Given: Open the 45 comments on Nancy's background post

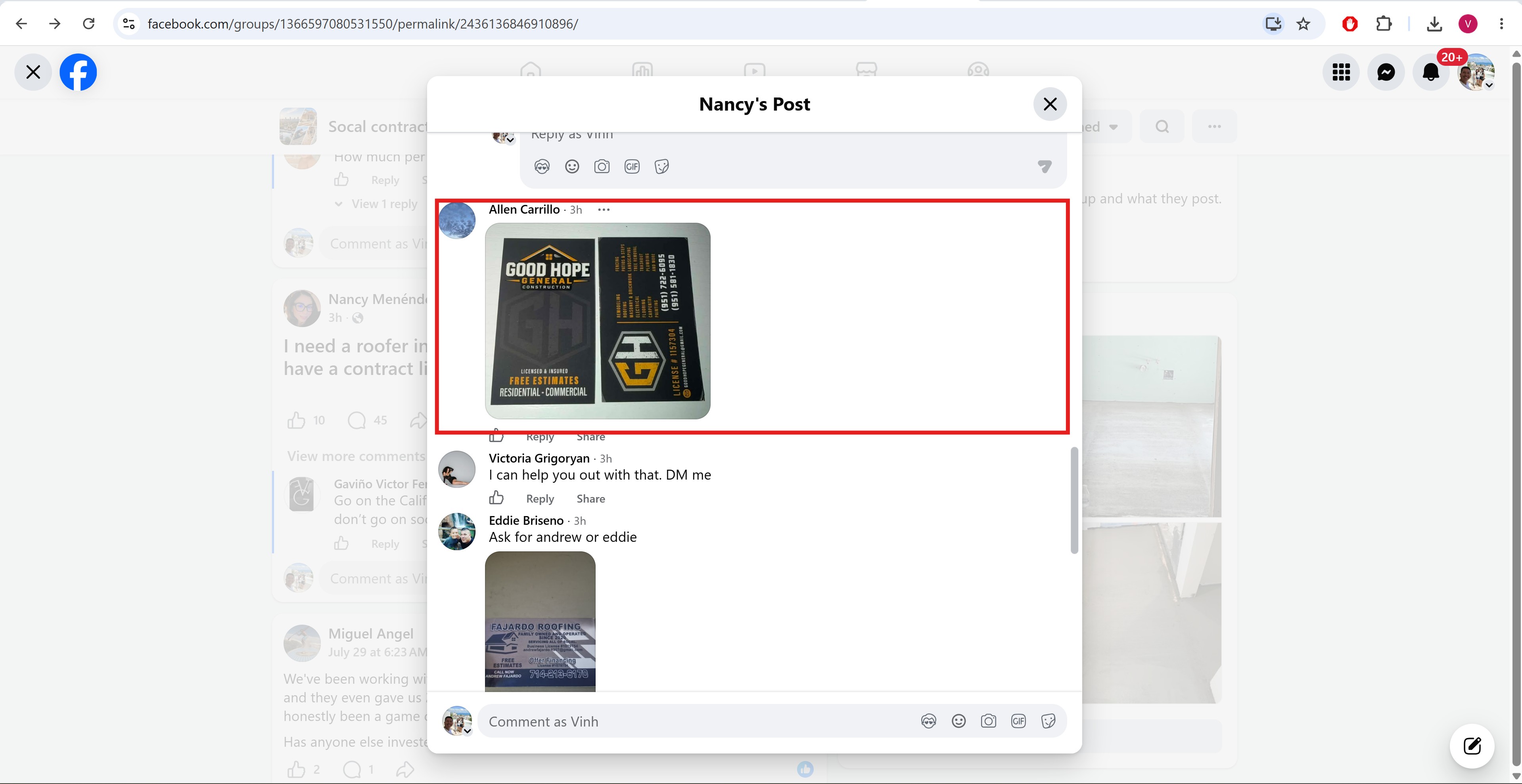Looking at the screenshot, I should [x=367, y=420].
